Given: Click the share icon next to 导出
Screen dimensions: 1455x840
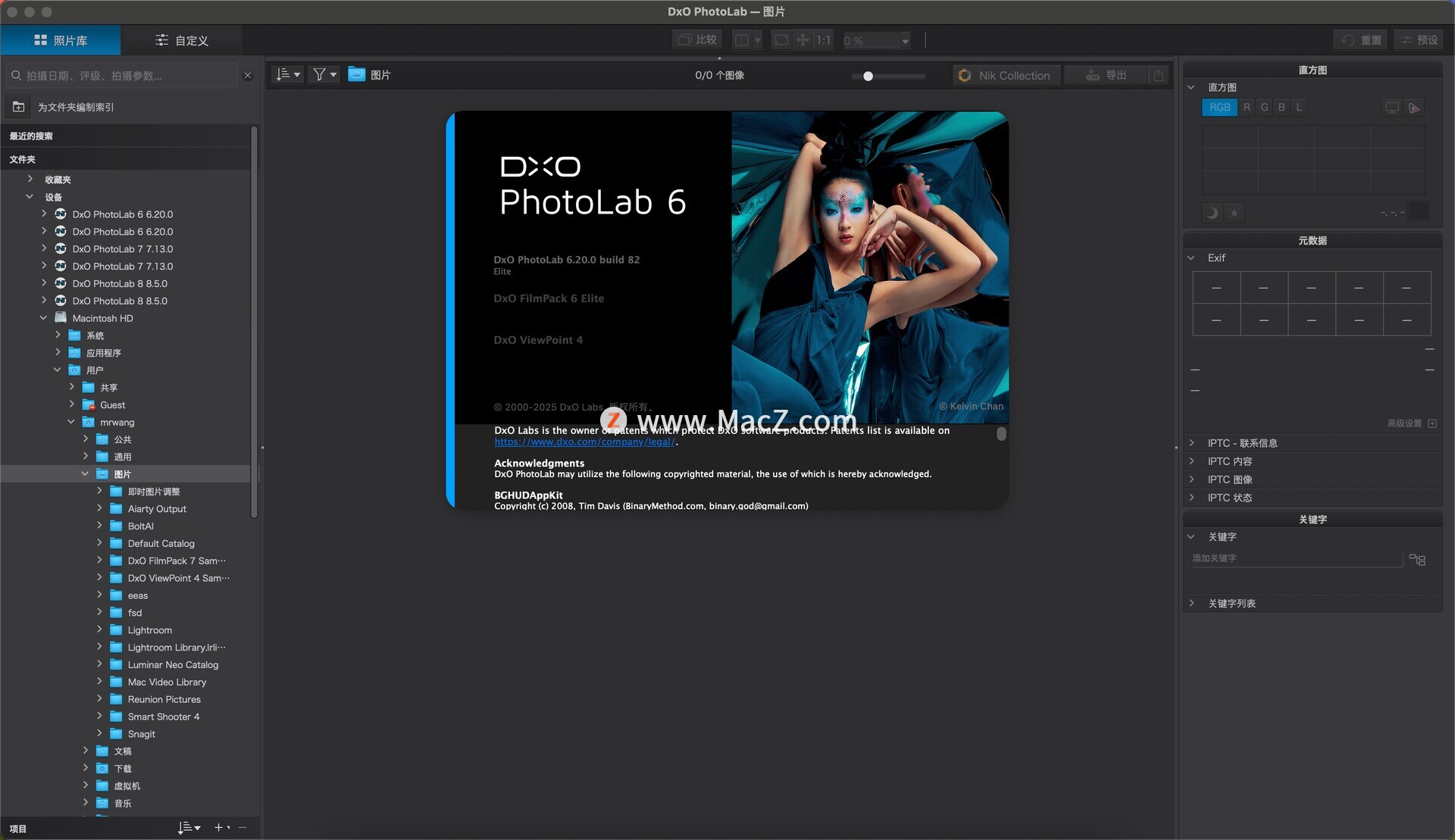Looking at the screenshot, I should tap(1158, 75).
